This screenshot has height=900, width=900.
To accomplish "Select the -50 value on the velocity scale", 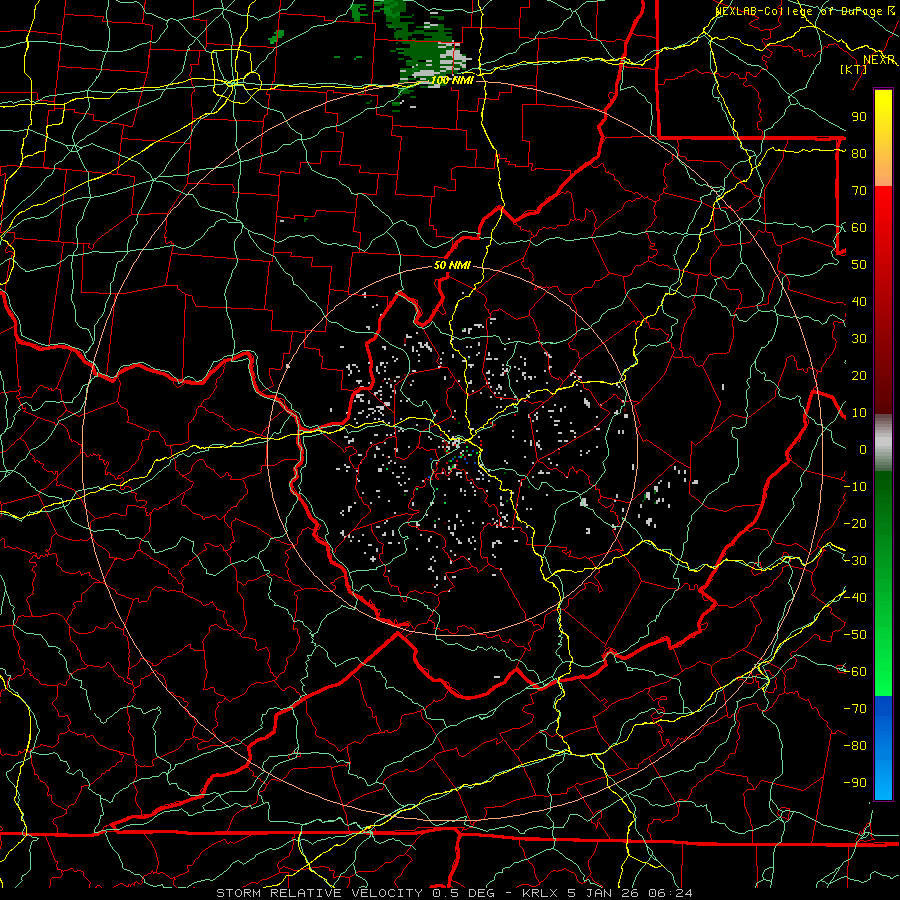I will tap(855, 635).
